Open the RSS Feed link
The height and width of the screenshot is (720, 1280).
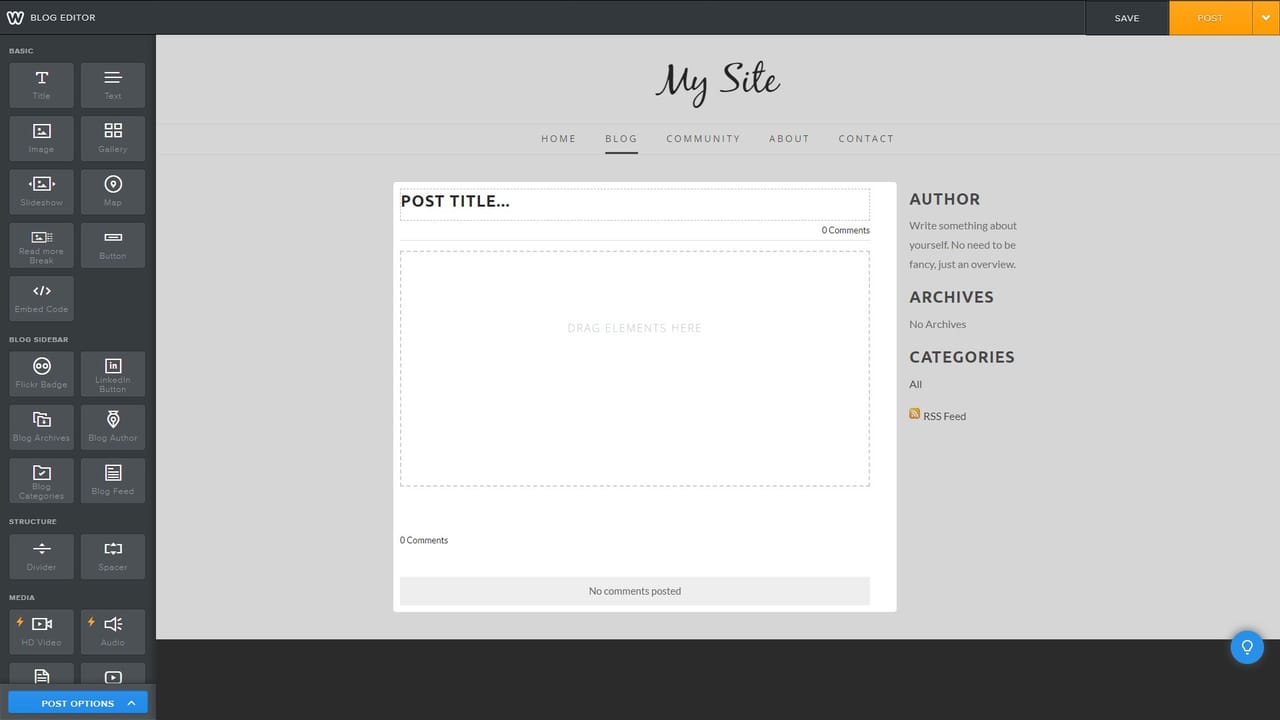[944, 415]
